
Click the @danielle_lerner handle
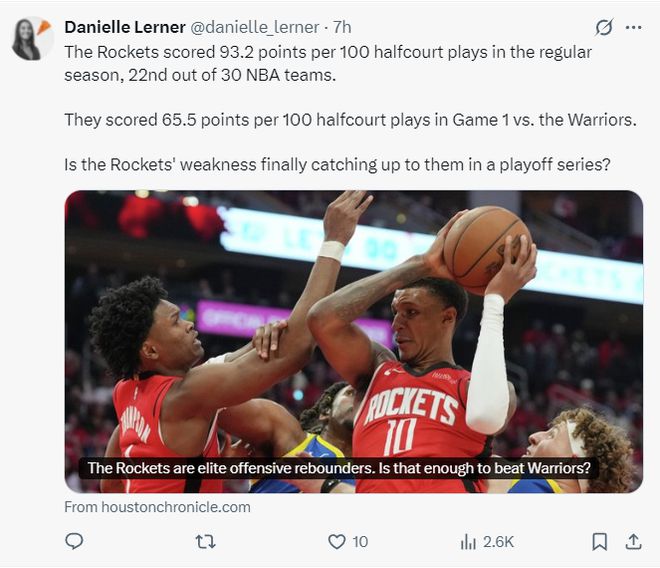[255, 27]
